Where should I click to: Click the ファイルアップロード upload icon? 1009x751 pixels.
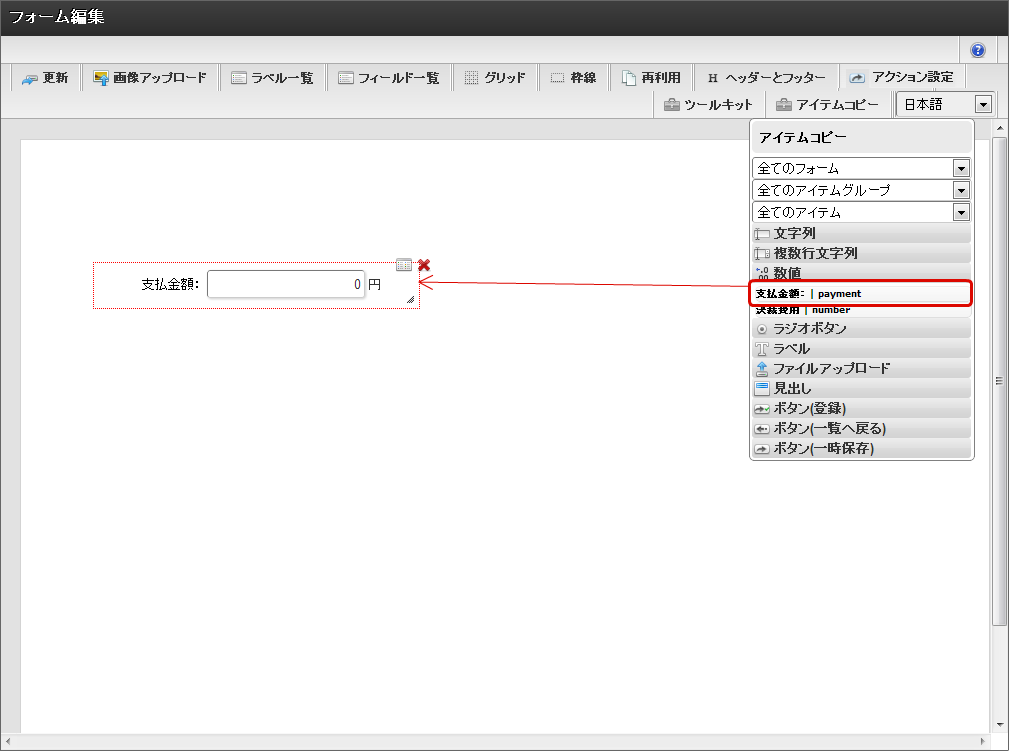[x=762, y=369]
